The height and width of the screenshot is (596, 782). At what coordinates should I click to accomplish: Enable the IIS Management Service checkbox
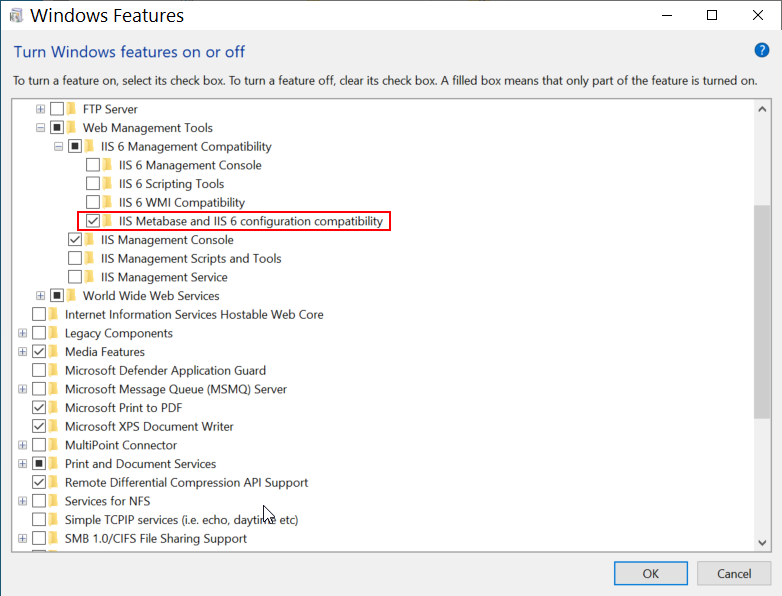pos(75,277)
